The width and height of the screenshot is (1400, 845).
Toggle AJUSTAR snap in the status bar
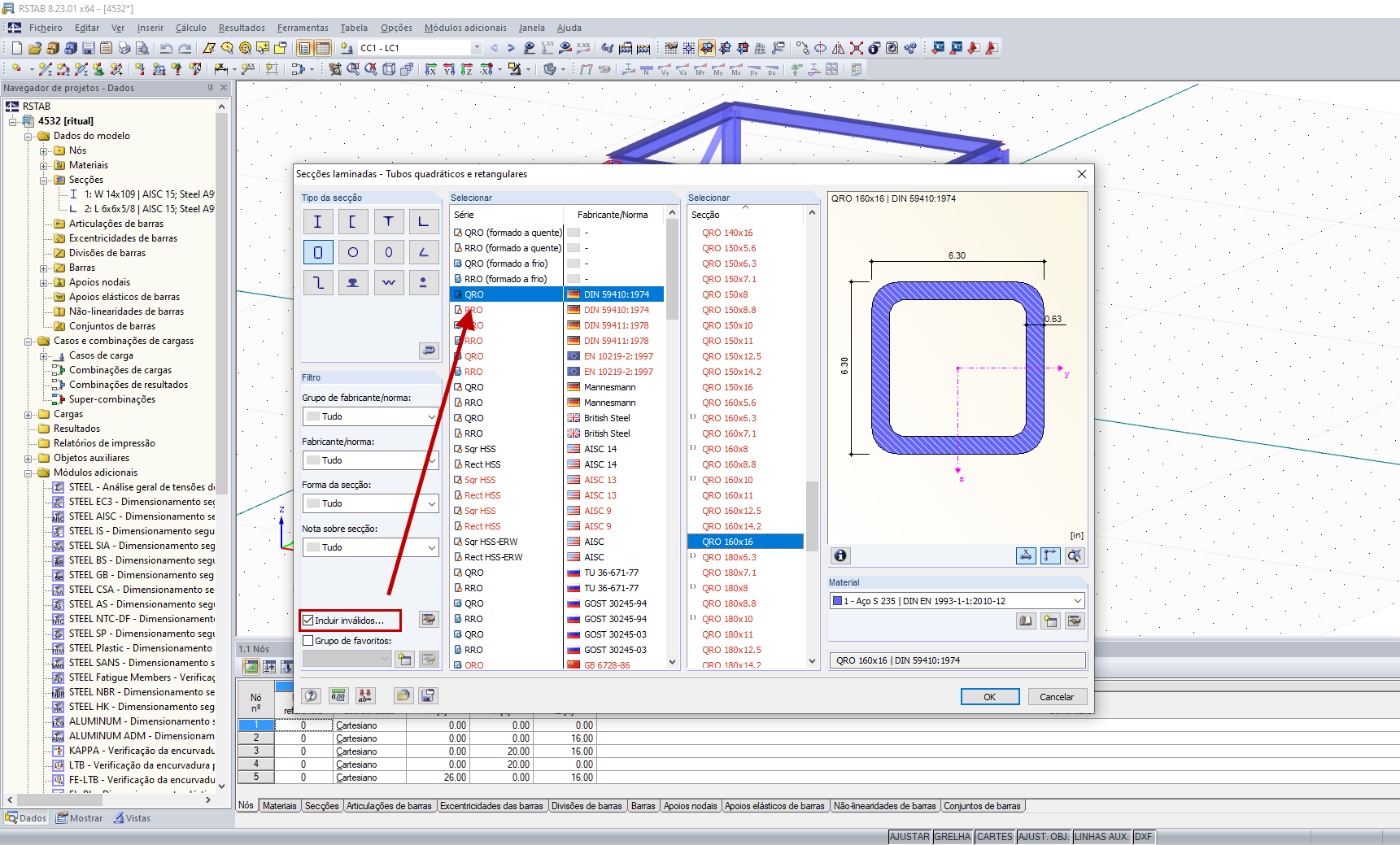click(x=909, y=837)
